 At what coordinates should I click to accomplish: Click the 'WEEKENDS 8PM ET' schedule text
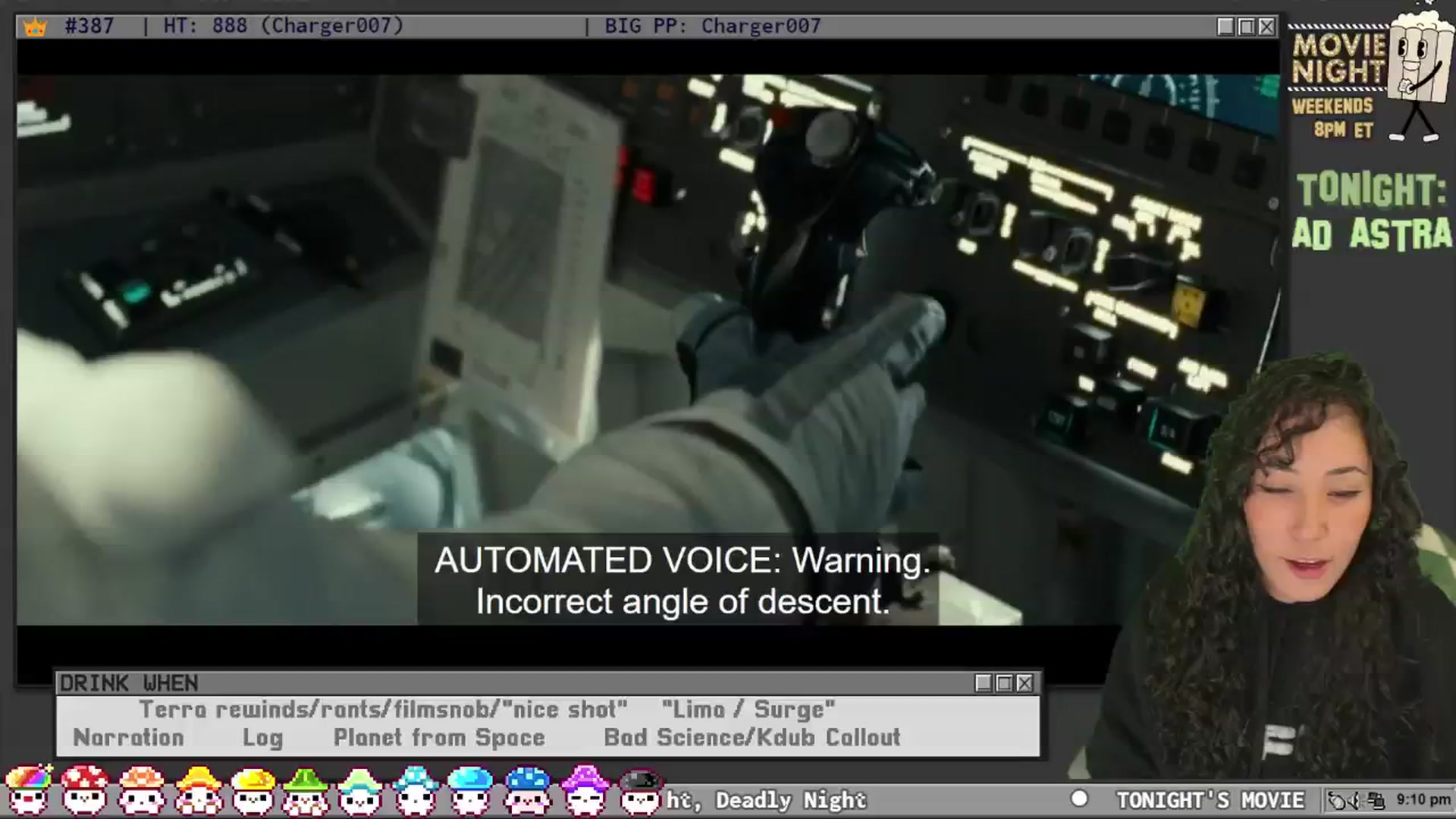pyautogui.click(x=1333, y=118)
